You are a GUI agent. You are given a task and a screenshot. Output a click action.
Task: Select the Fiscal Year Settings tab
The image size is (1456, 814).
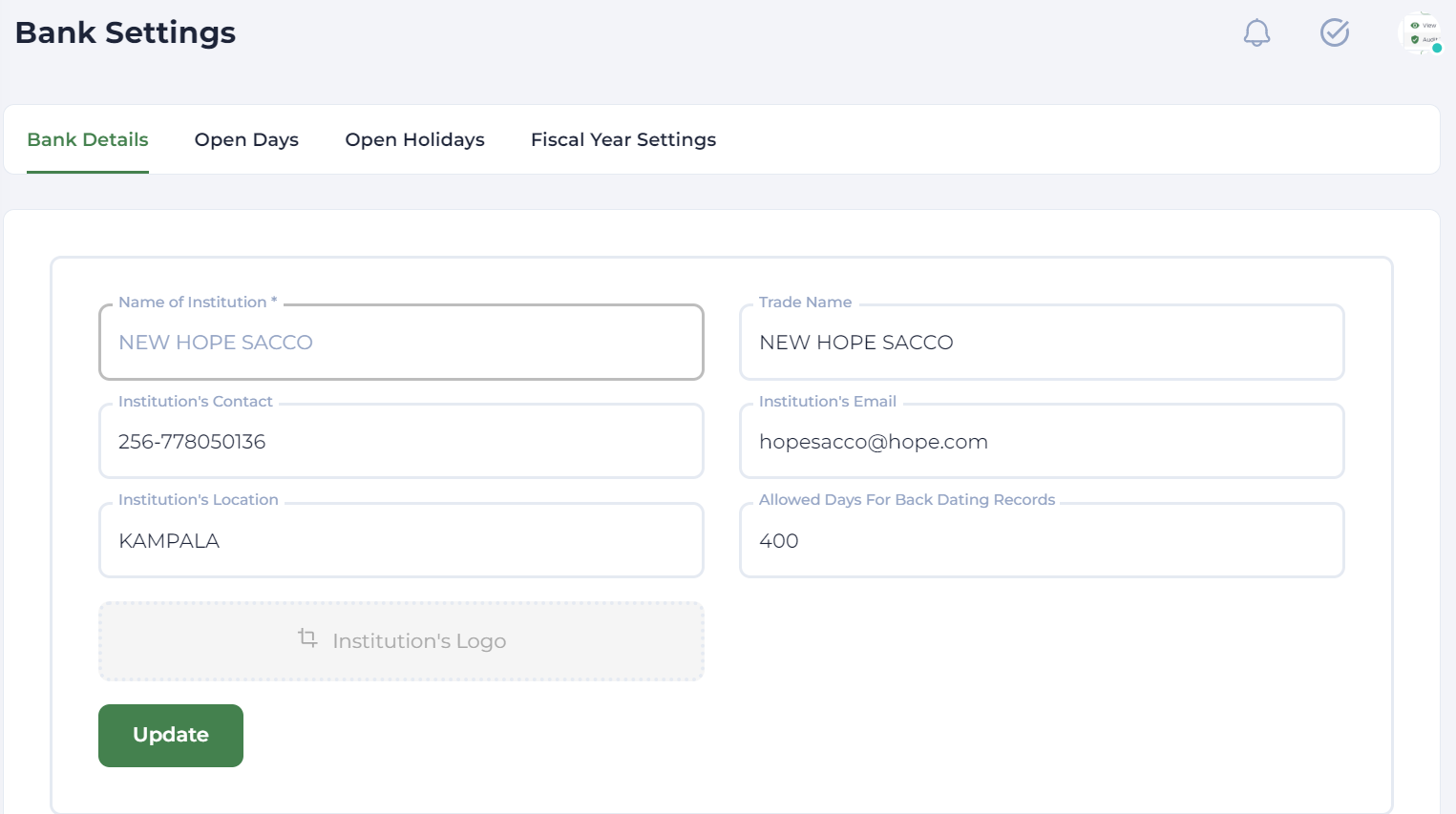(x=622, y=139)
